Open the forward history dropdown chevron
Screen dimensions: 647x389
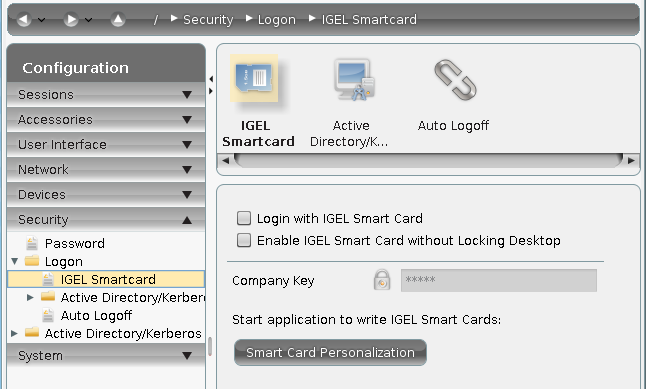89,20
